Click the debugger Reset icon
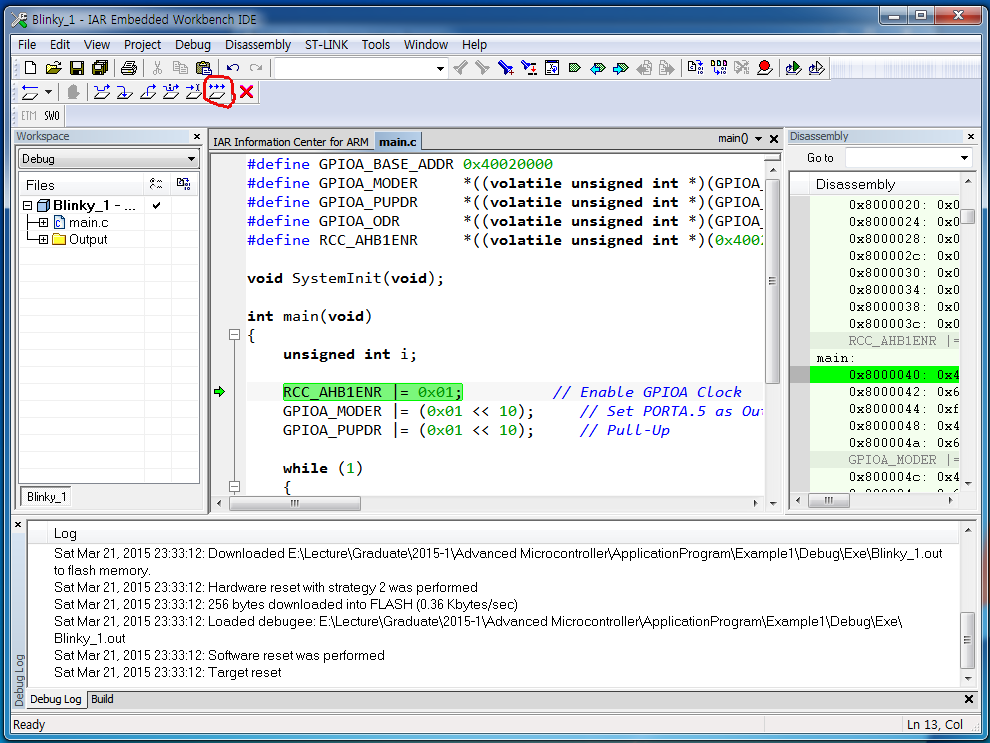This screenshot has height=743, width=990. 30,92
